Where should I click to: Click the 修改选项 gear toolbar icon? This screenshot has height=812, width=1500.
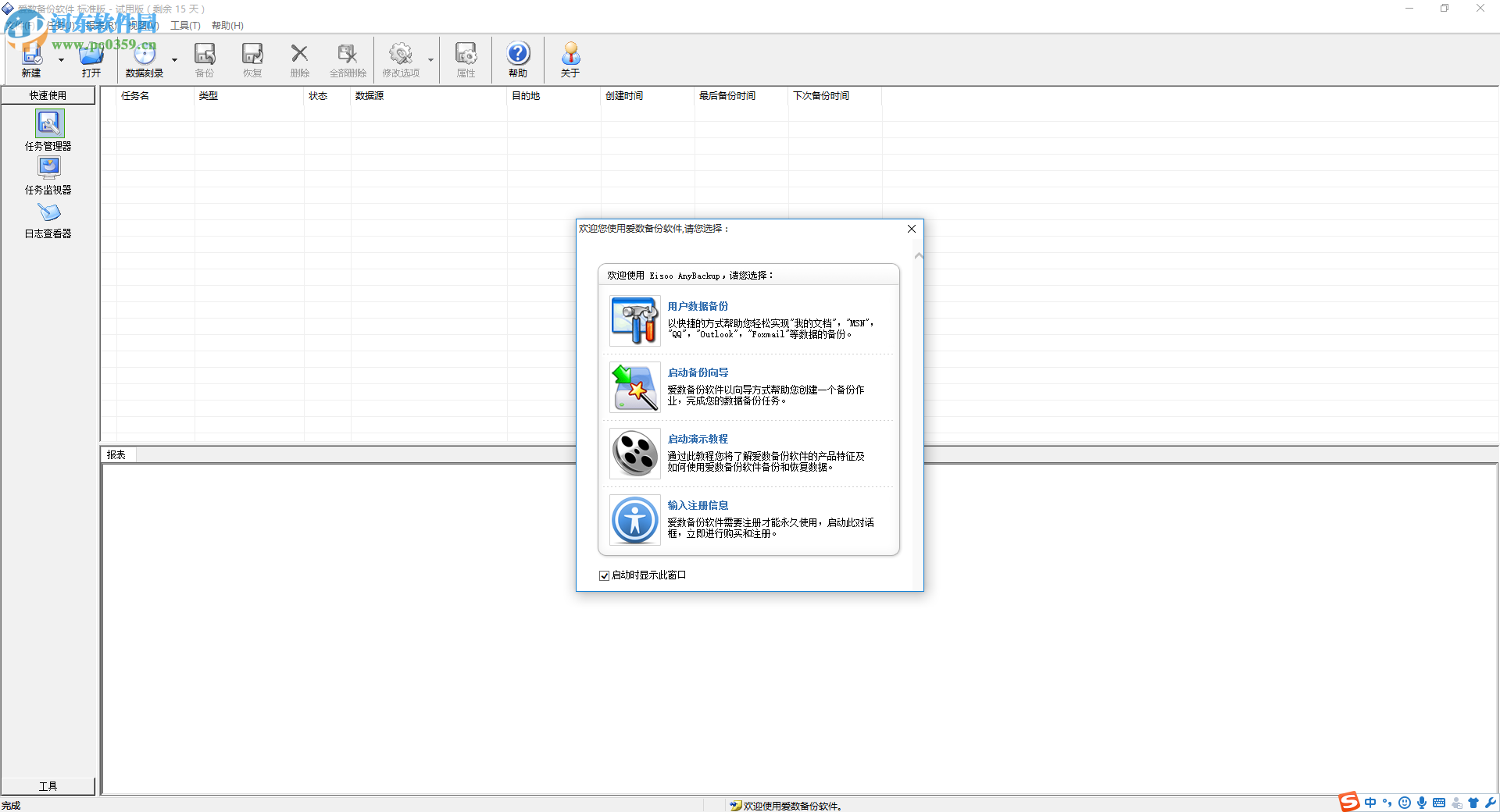[x=401, y=54]
